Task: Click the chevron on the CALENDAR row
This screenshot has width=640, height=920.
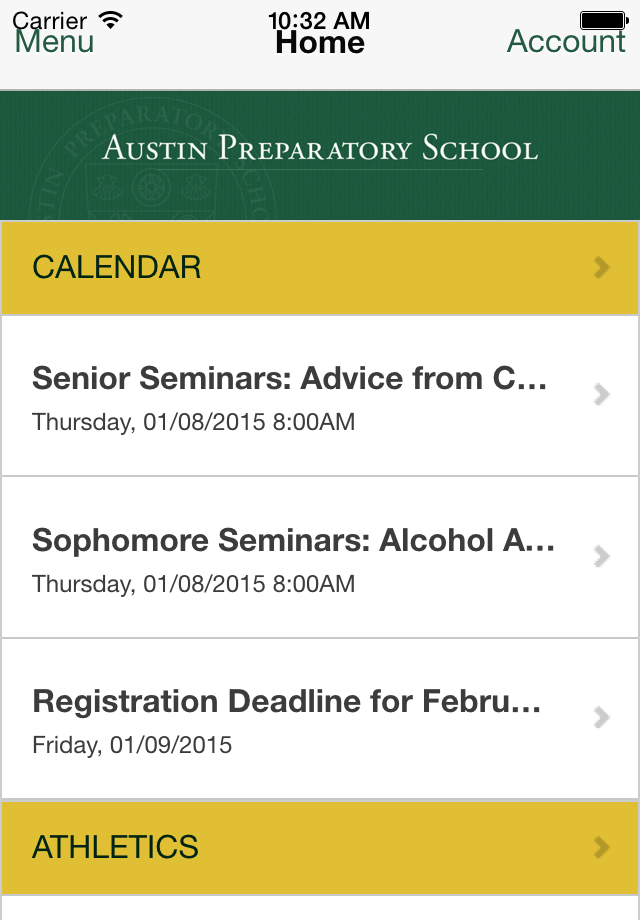Action: [601, 268]
